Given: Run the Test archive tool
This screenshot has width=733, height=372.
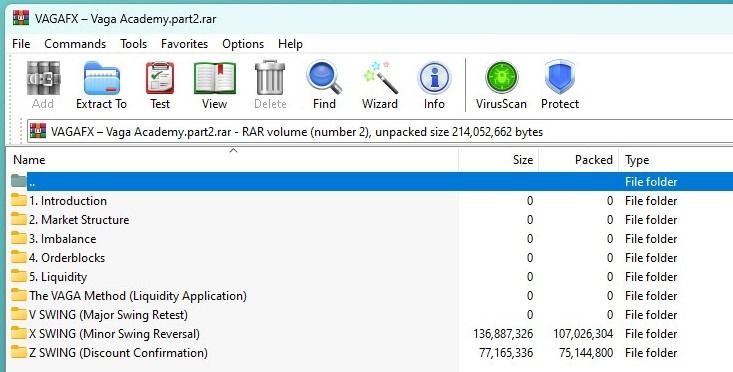Looking at the screenshot, I should tap(160, 78).
